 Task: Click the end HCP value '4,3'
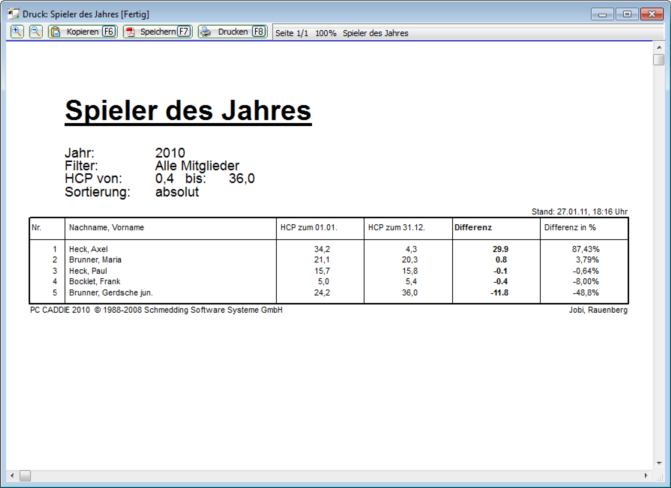click(x=411, y=249)
